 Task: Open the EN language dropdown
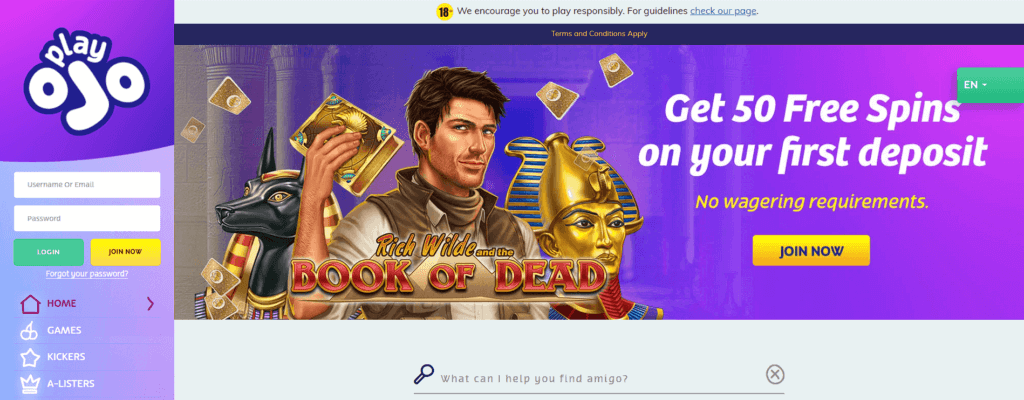tap(990, 85)
